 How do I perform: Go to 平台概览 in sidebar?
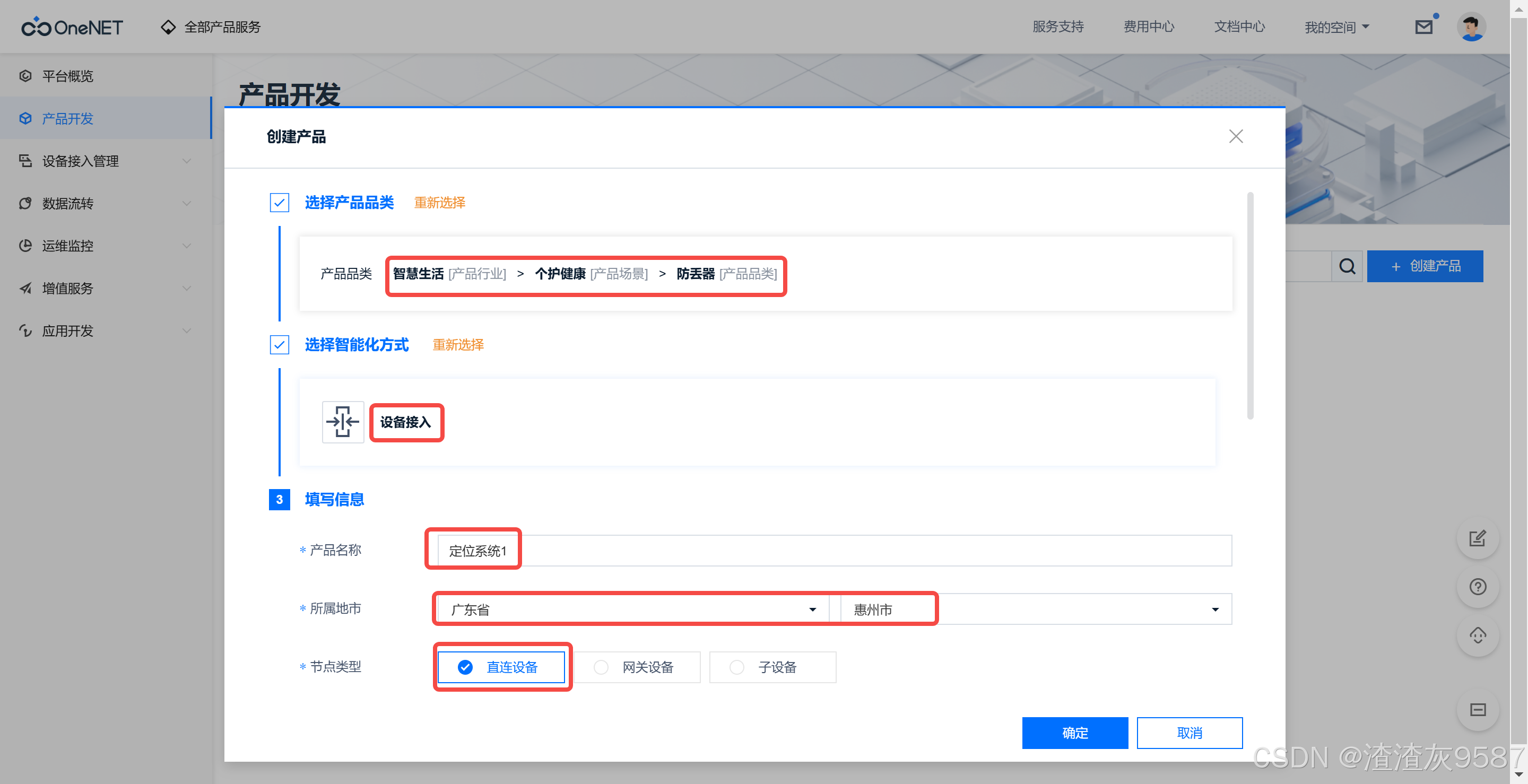67,76
